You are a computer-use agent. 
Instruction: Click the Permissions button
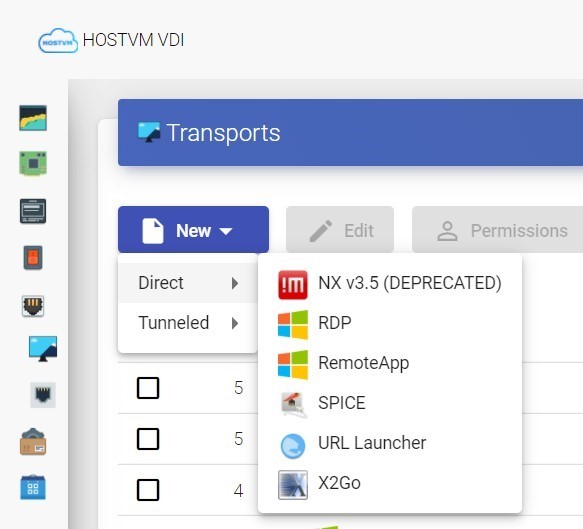coord(497,230)
